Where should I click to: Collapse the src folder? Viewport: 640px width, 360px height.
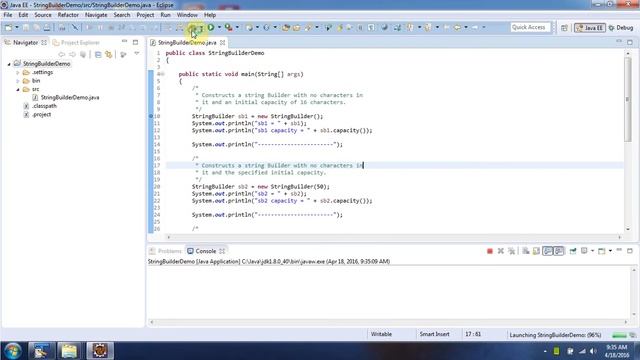click(18, 89)
